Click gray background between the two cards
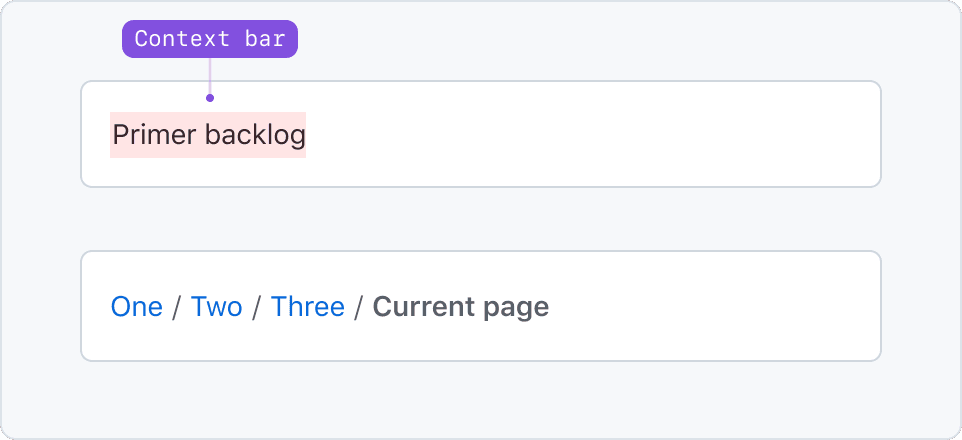This screenshot has height=440, width=962. tap(480, 219)
